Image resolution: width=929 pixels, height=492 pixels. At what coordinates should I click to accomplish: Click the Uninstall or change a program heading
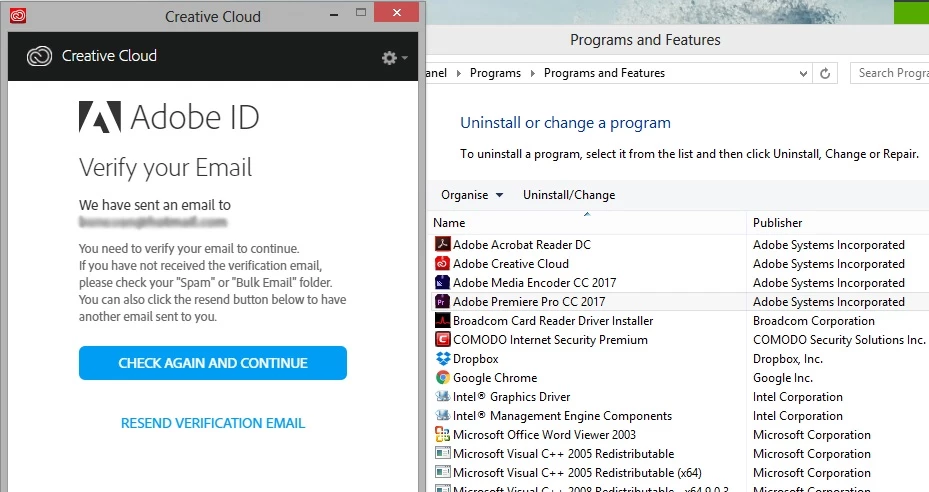565,123
